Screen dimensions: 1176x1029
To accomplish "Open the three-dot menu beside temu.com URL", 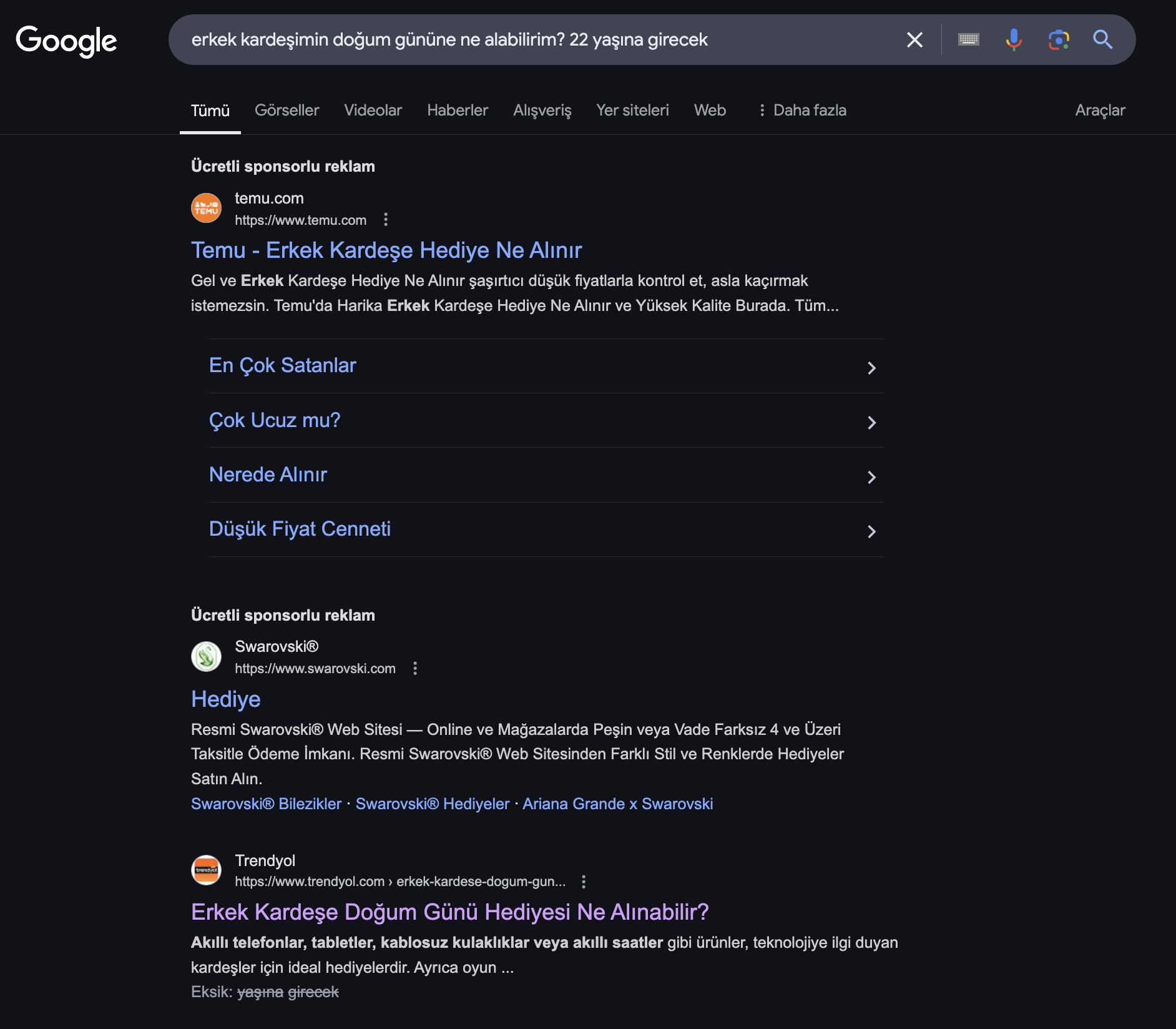I will 386,220.
